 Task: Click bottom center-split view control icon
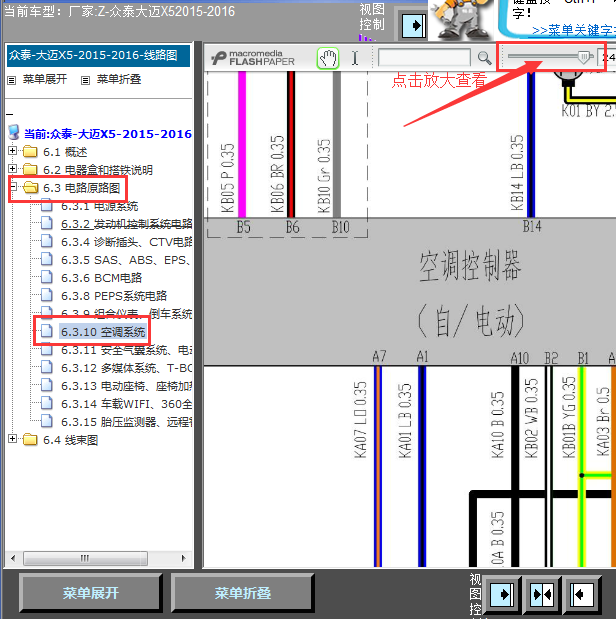pos(542,594)
